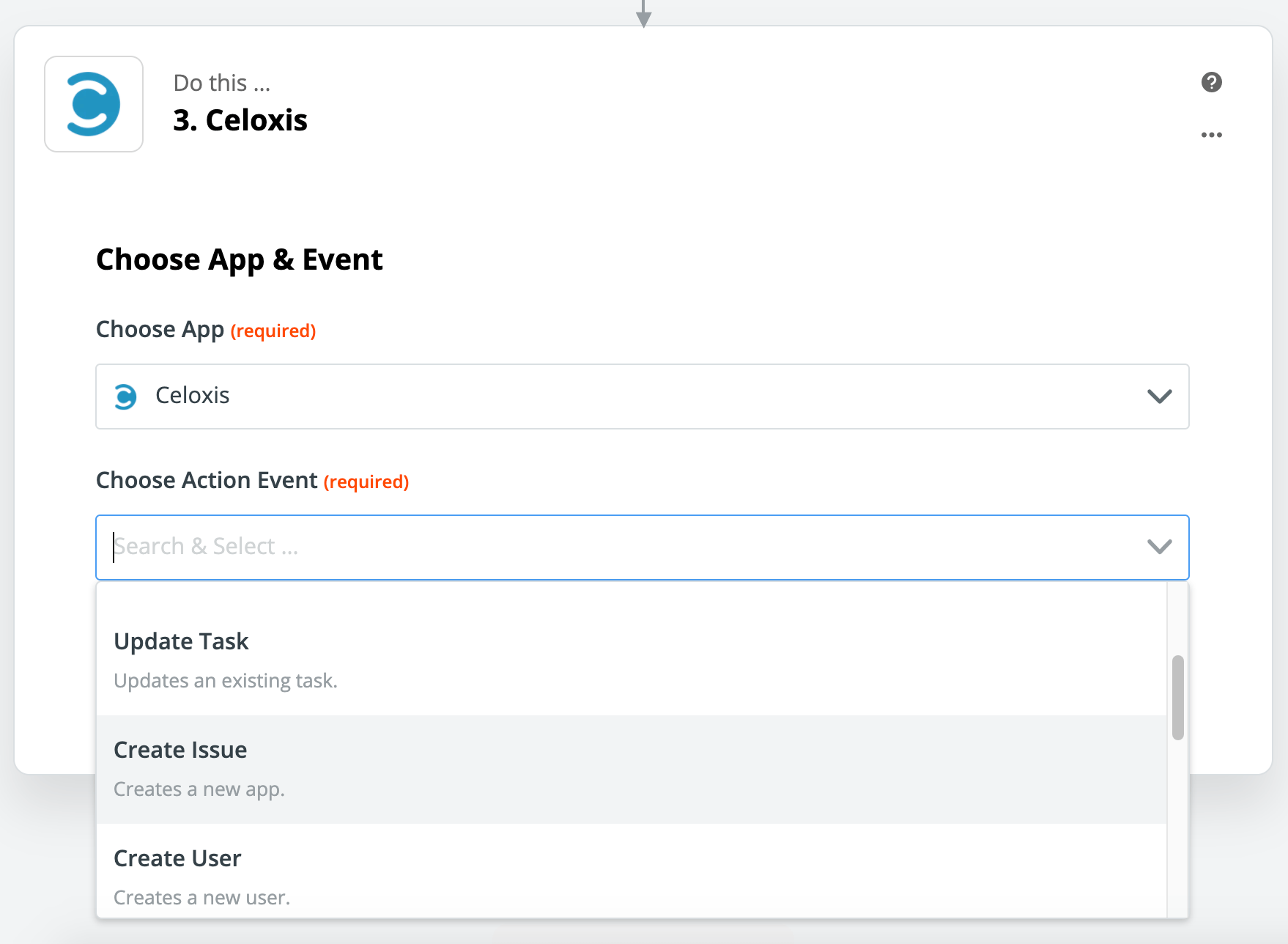Viewport: 1288px width, 944px height.
Task: Click the Choose App & Event section heading
Action: tap(239, 259)
